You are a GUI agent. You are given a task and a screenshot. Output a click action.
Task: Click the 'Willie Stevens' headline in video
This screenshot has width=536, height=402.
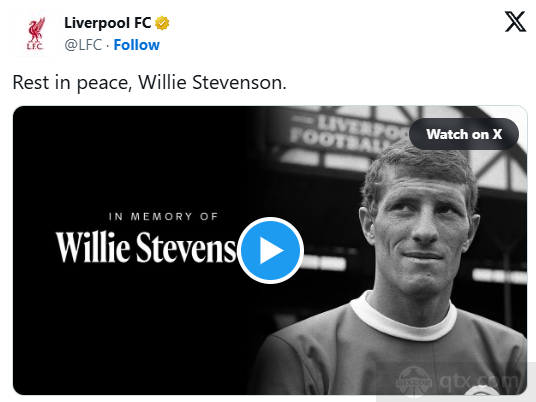pos(146,247)
